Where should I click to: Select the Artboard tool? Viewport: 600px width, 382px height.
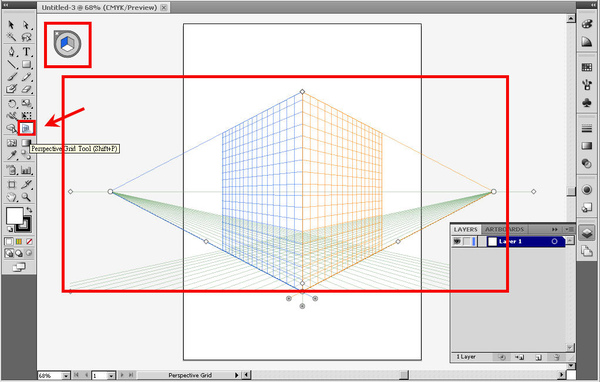click(11, 184)
